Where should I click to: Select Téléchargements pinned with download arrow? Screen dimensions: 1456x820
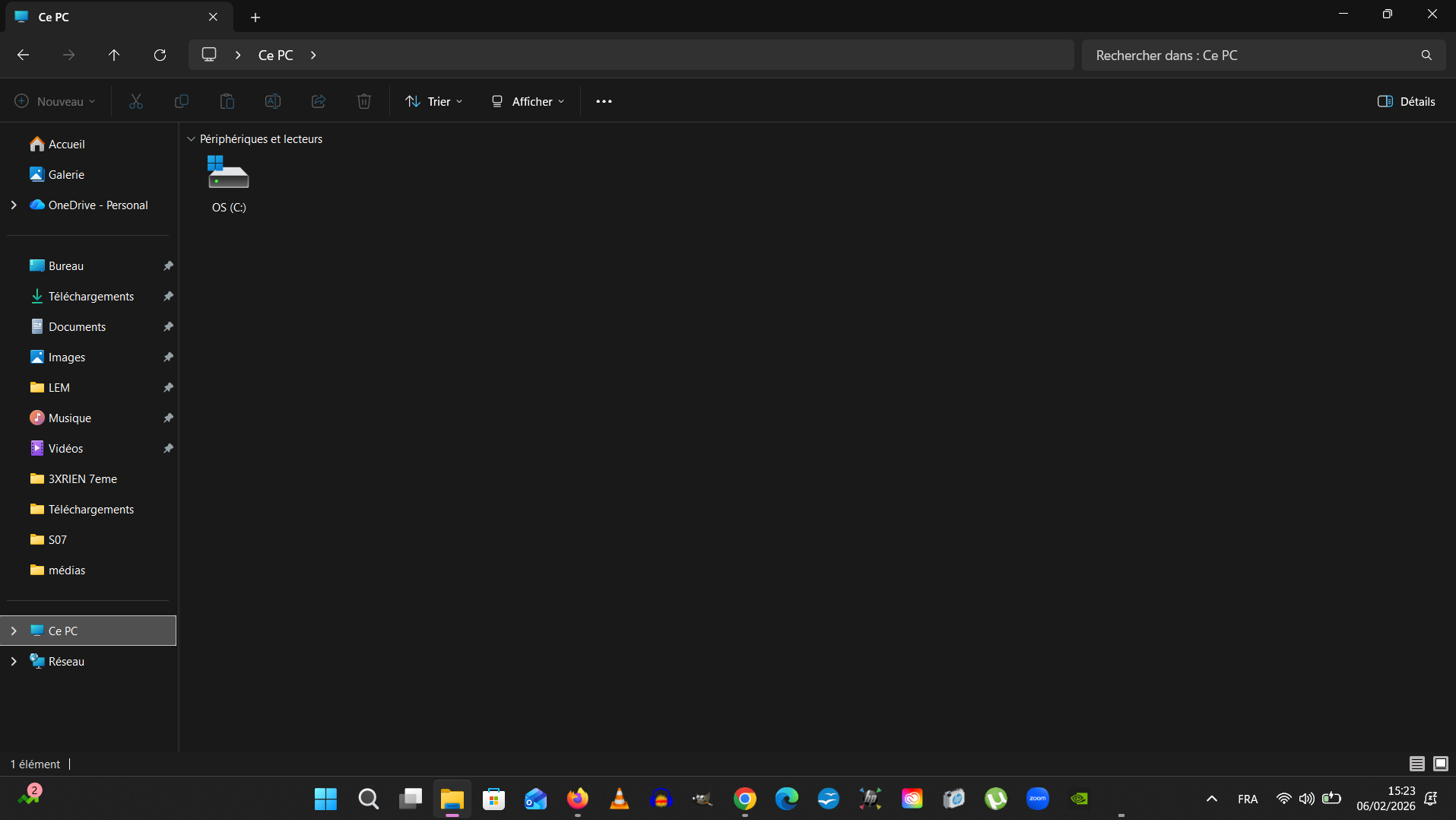[90, 296]
